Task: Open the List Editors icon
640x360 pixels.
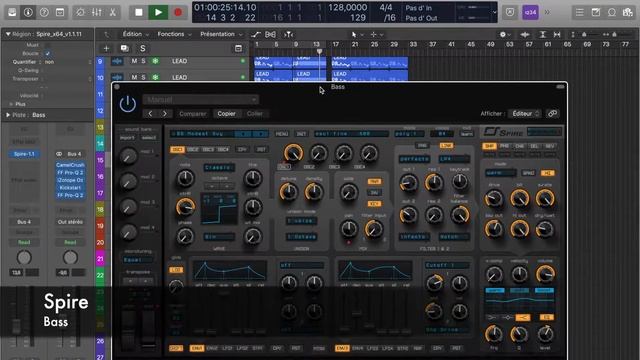Action: click(x=580, y=12)
